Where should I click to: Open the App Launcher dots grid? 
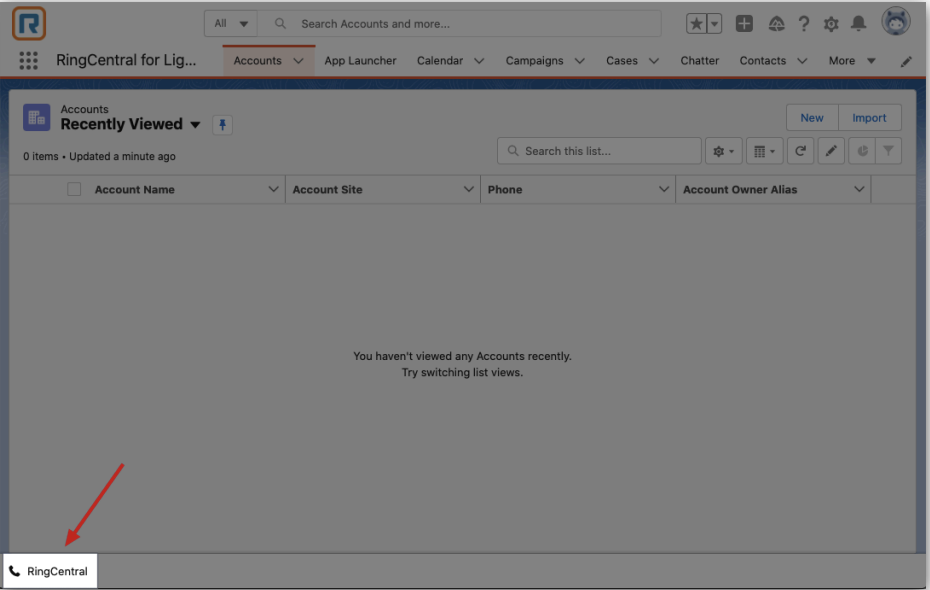point(28,60)
